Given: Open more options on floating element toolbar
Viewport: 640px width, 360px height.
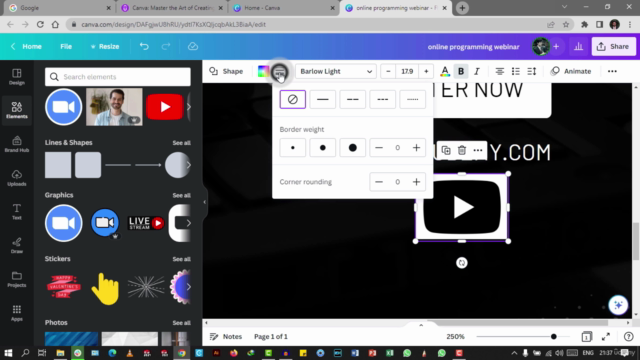Looking at the screenshot, I should coord(478,151).
